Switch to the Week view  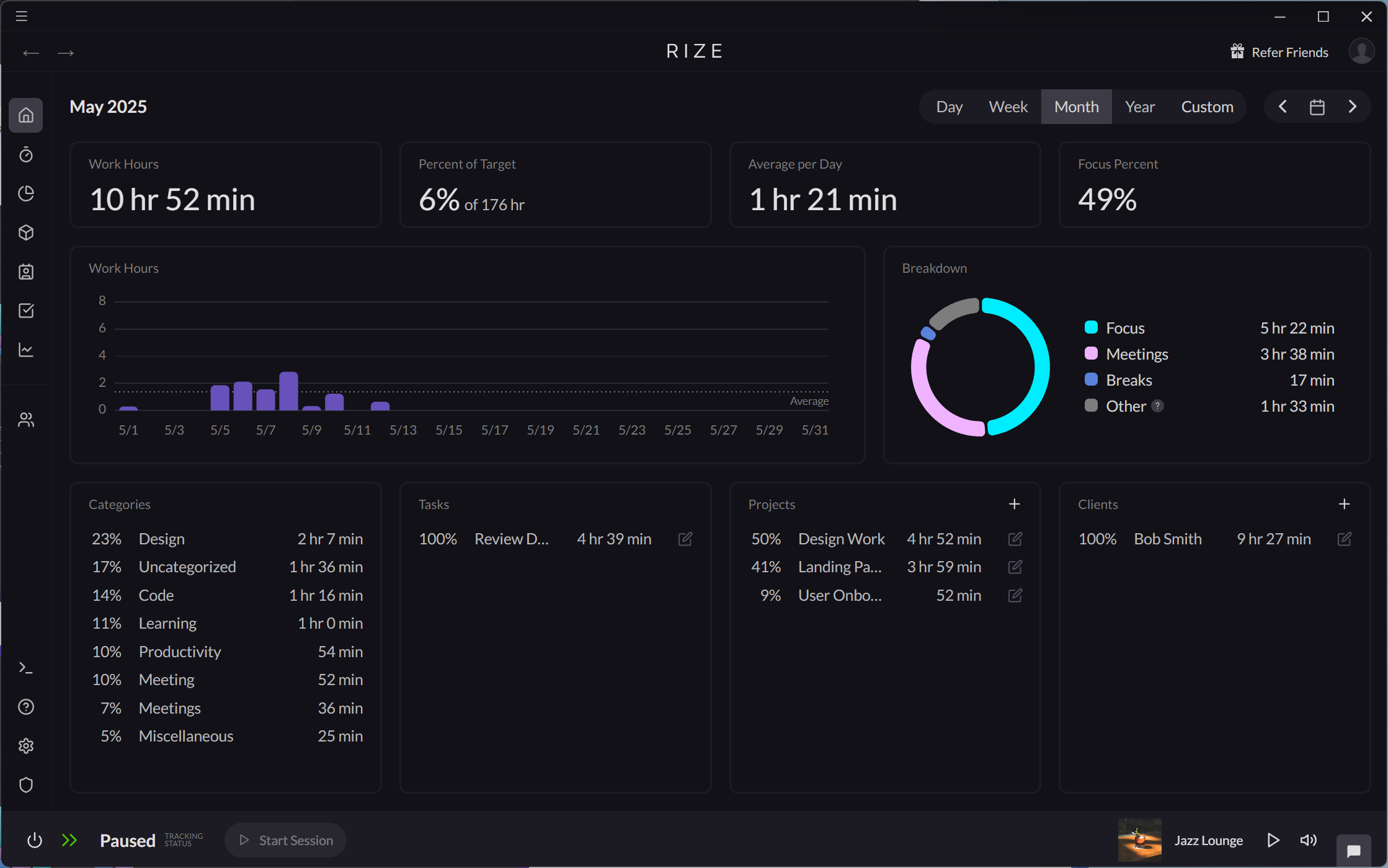(1008, 106)
